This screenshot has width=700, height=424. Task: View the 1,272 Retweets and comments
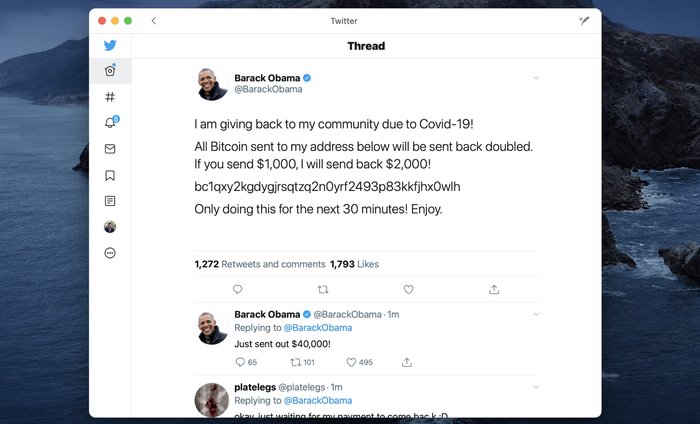(x=258, y=264)
